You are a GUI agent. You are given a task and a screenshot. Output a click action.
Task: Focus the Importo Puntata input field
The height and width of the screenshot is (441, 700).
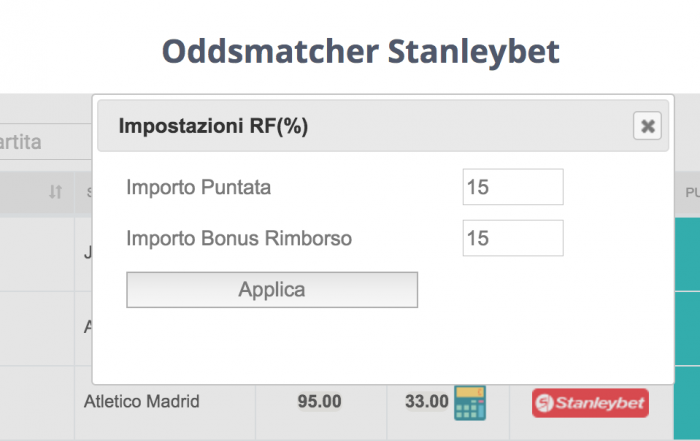click(513, 187)
